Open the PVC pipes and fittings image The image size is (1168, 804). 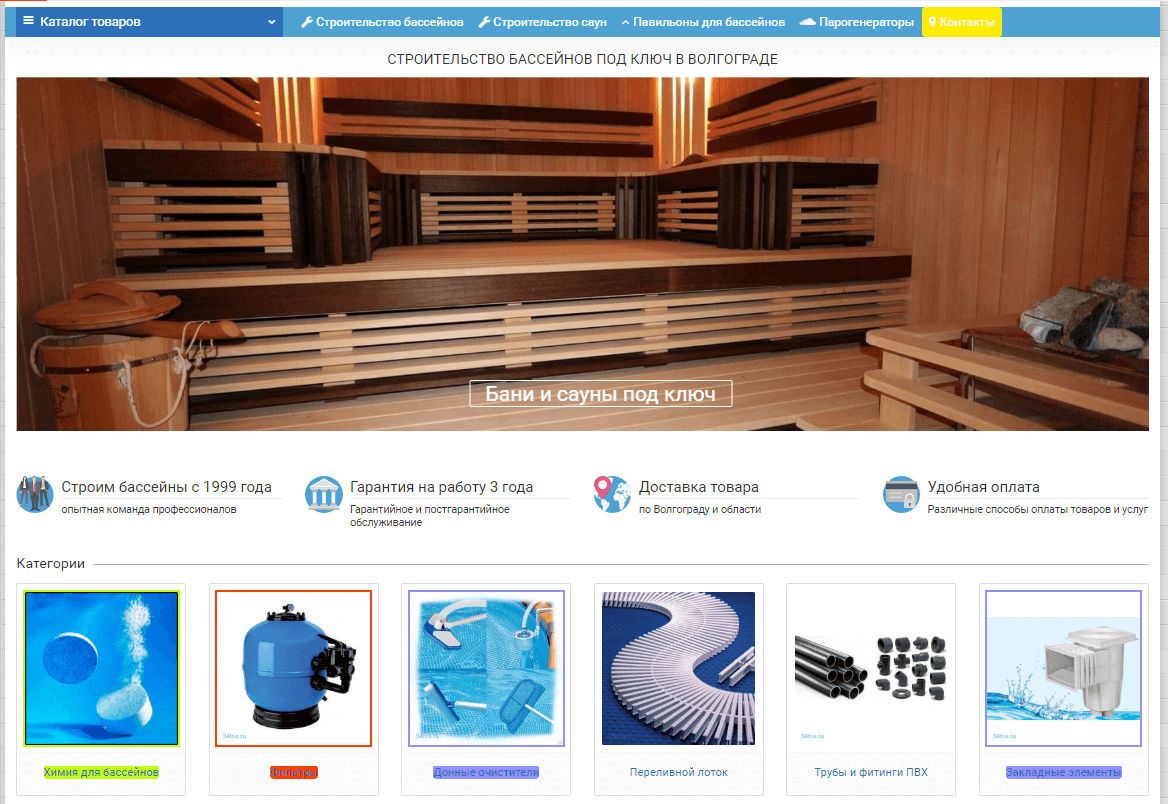point(871,668)
